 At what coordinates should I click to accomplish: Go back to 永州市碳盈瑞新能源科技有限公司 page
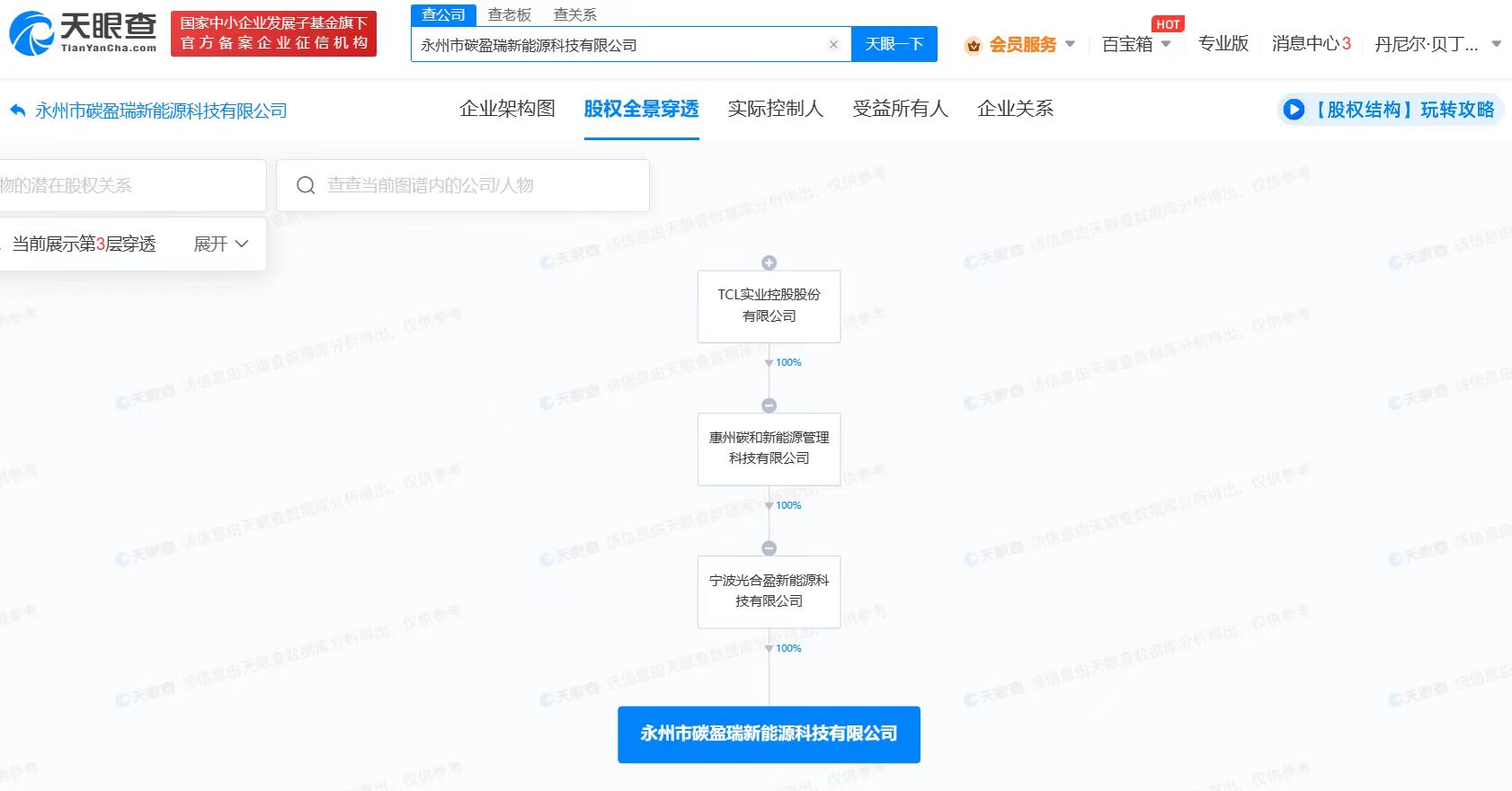pos(161,111)
